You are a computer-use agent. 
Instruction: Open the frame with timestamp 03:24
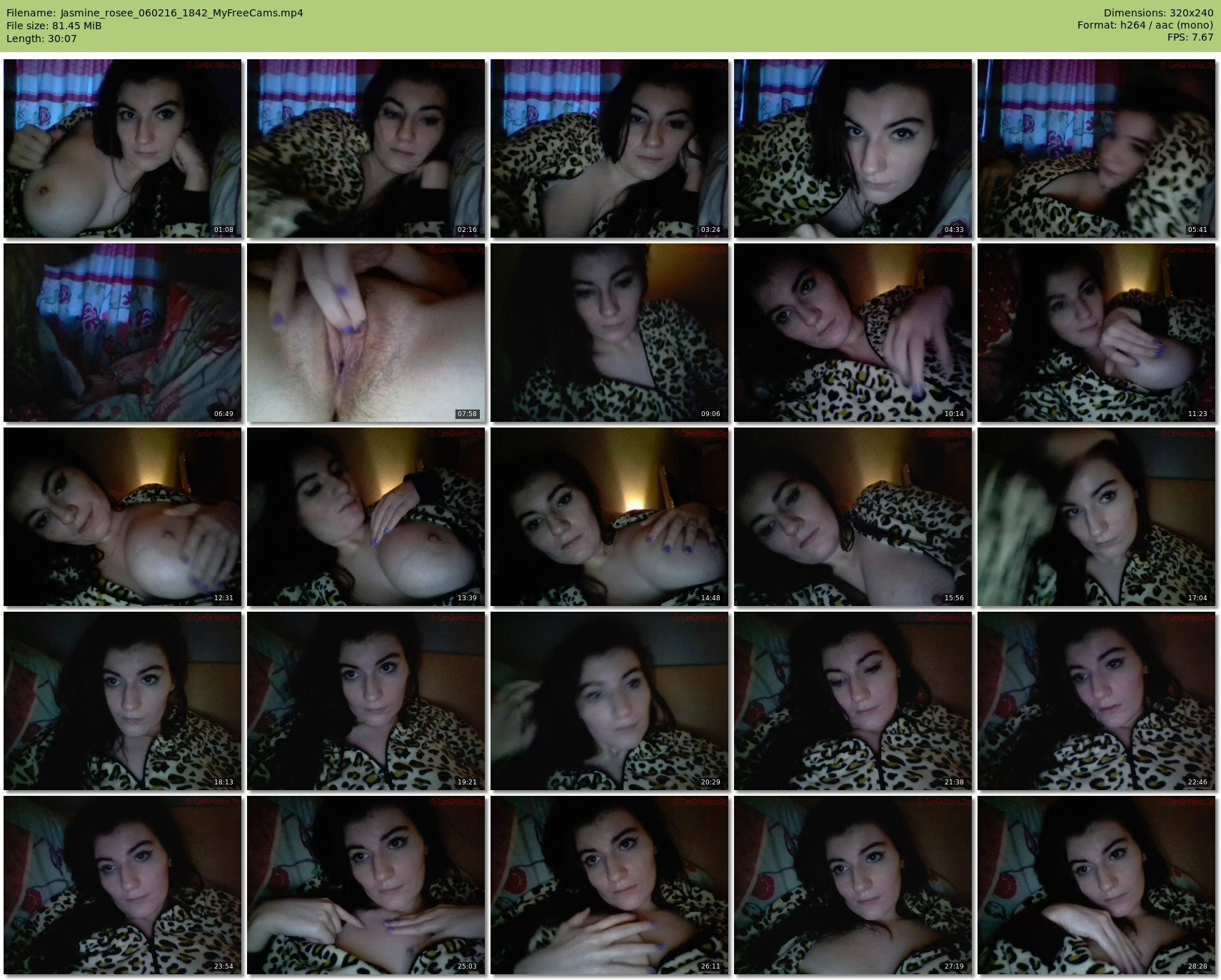pyautogui.click(x=610, y=148)
